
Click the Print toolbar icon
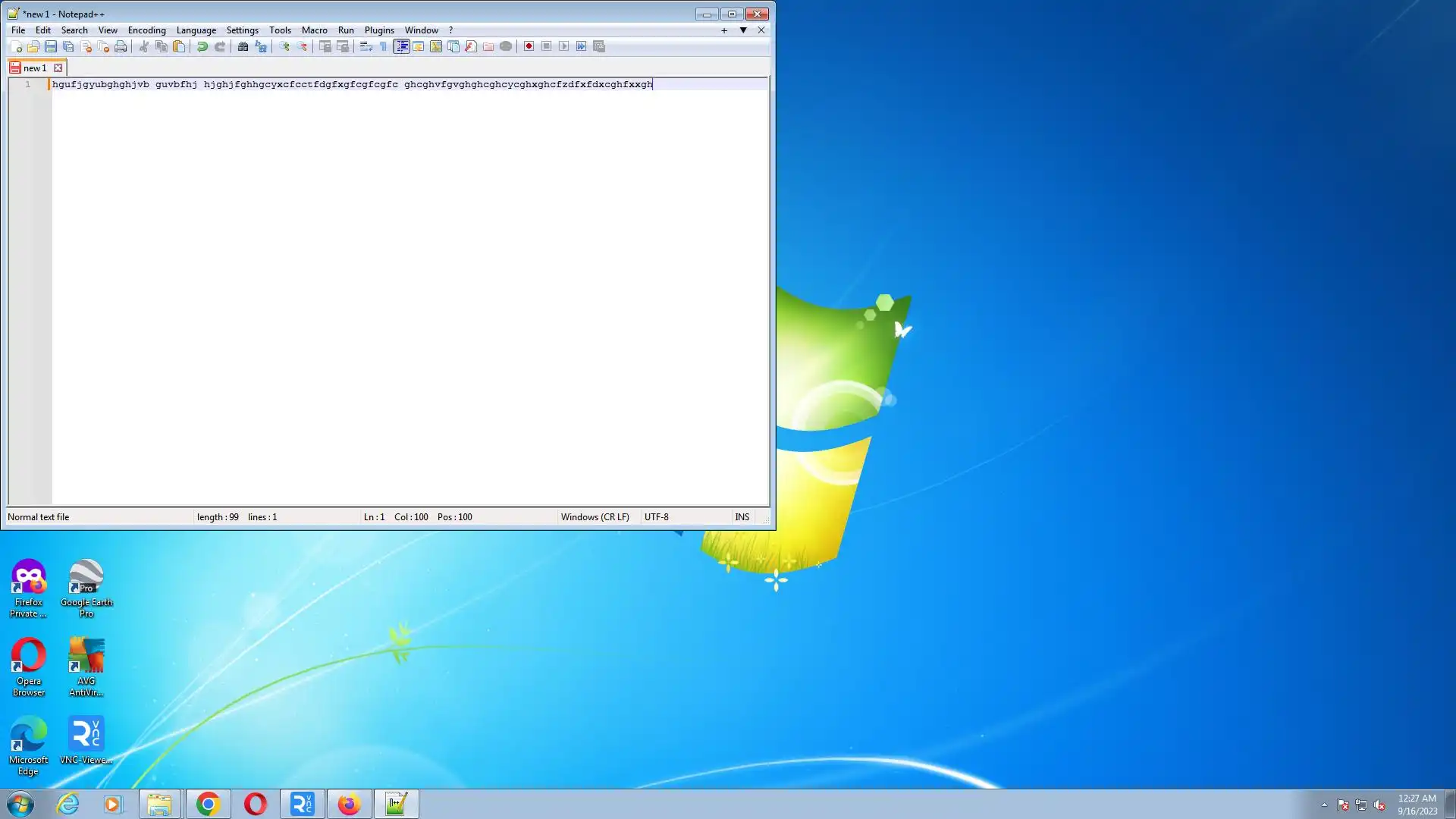point(121,46)
